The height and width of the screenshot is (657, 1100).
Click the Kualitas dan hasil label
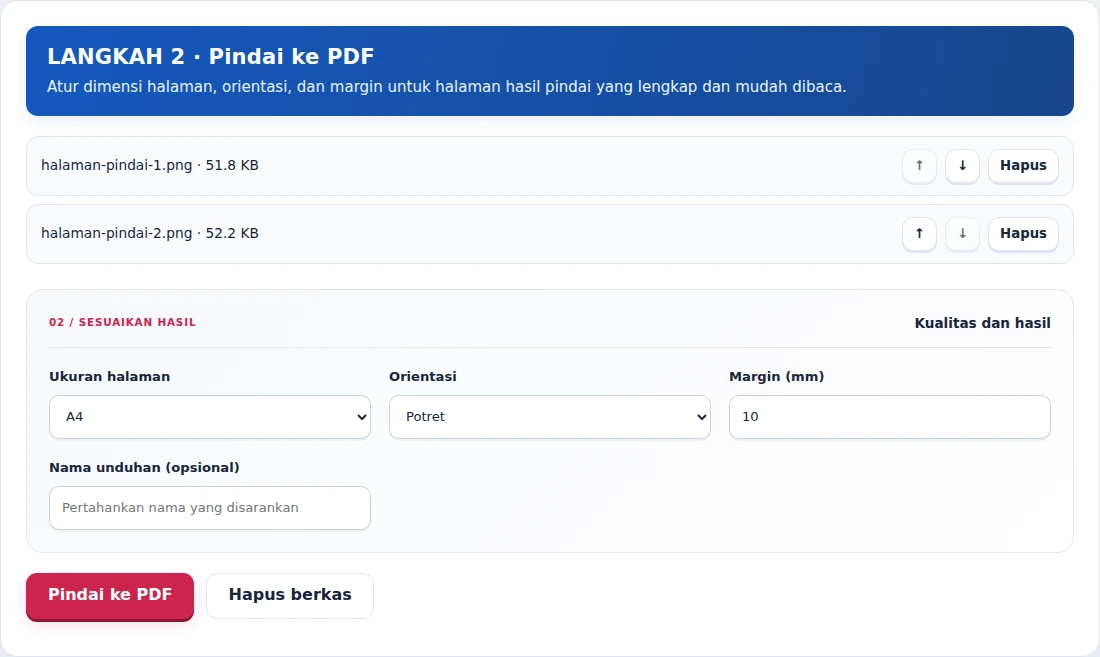(982, 323)
